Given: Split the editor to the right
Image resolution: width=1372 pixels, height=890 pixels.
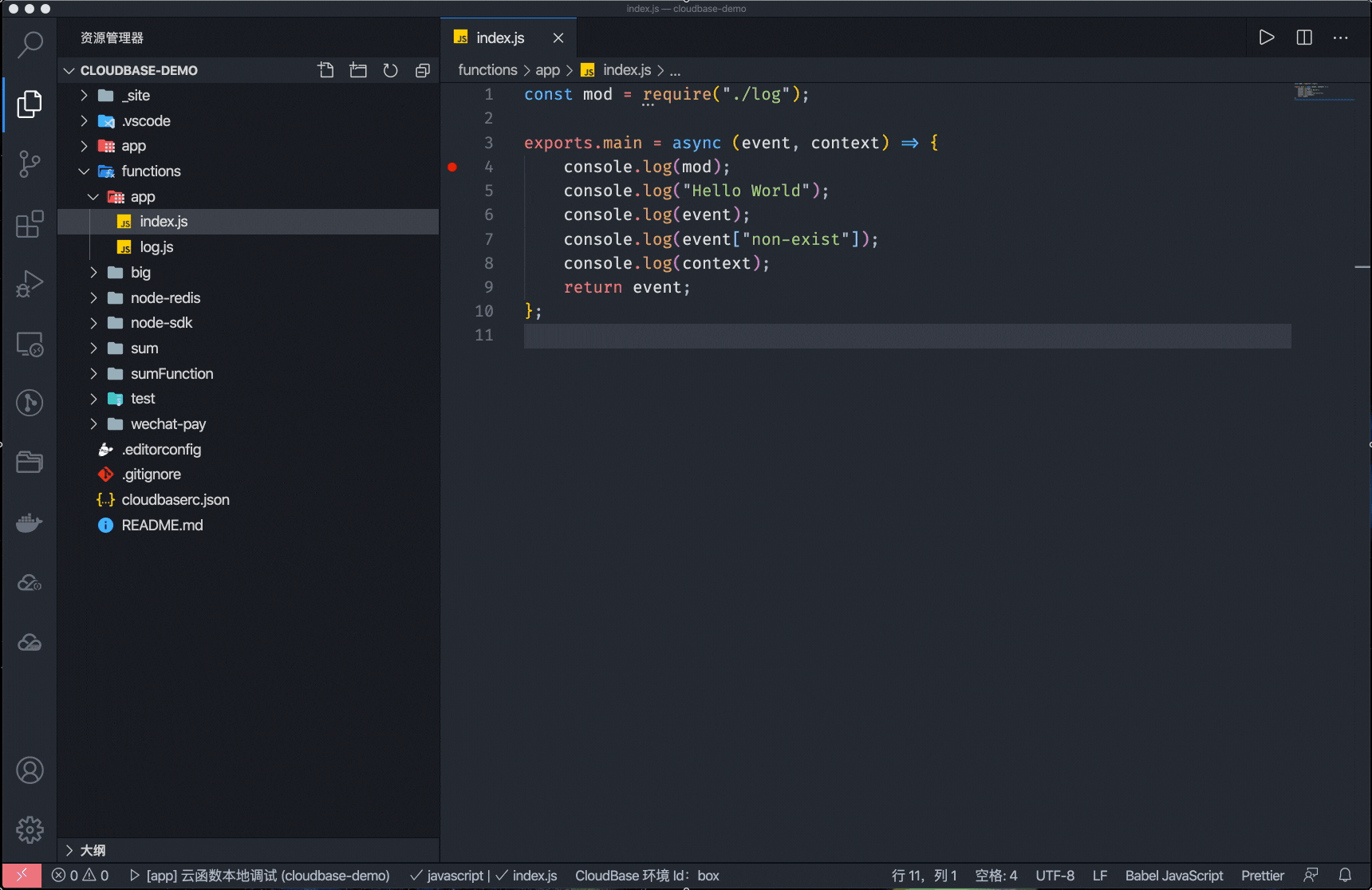Looking at the screenshot, I should point(1304,37).
